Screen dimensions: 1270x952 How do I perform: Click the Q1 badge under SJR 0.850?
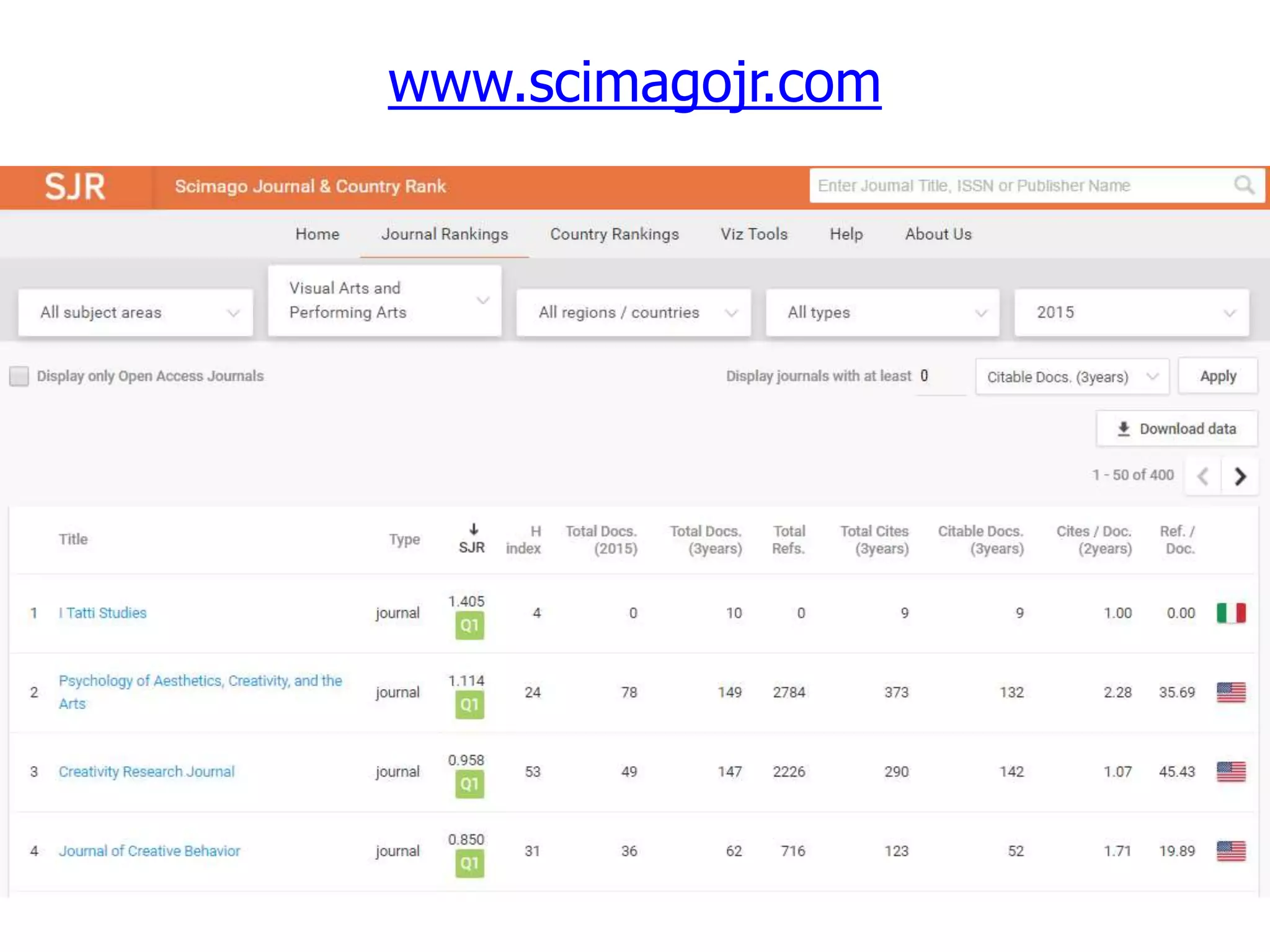(x=469, y=863)
